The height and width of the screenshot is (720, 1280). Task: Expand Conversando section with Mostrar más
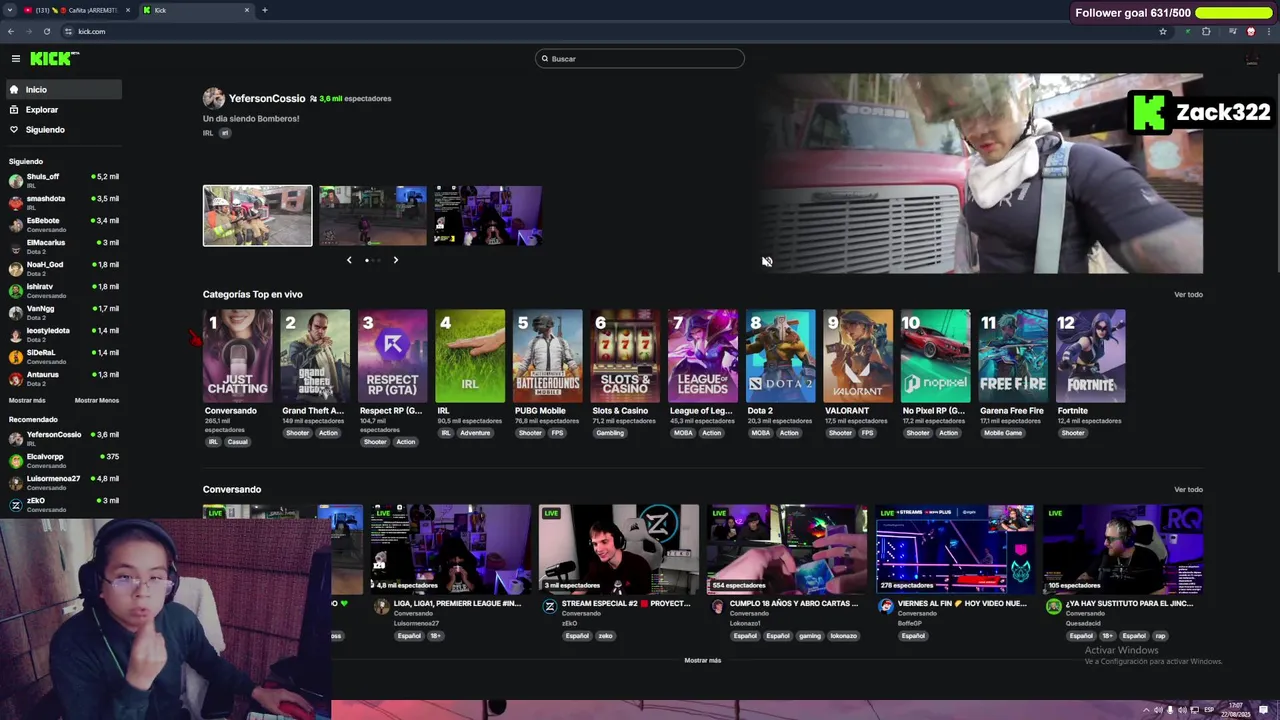(702, 660)
